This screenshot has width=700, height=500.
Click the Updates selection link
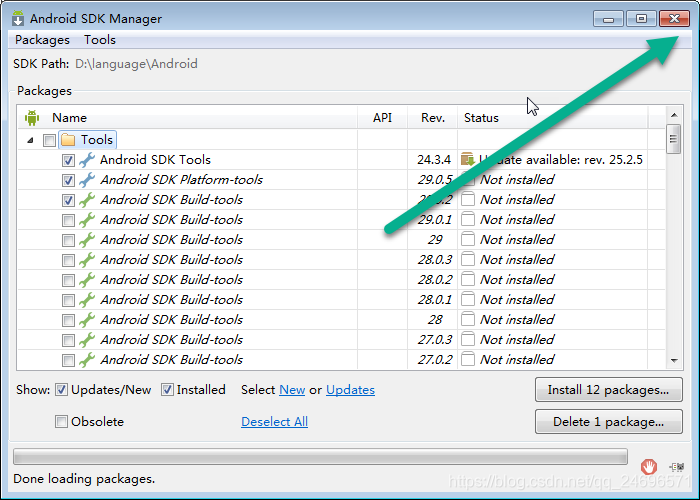pos(350,390)
